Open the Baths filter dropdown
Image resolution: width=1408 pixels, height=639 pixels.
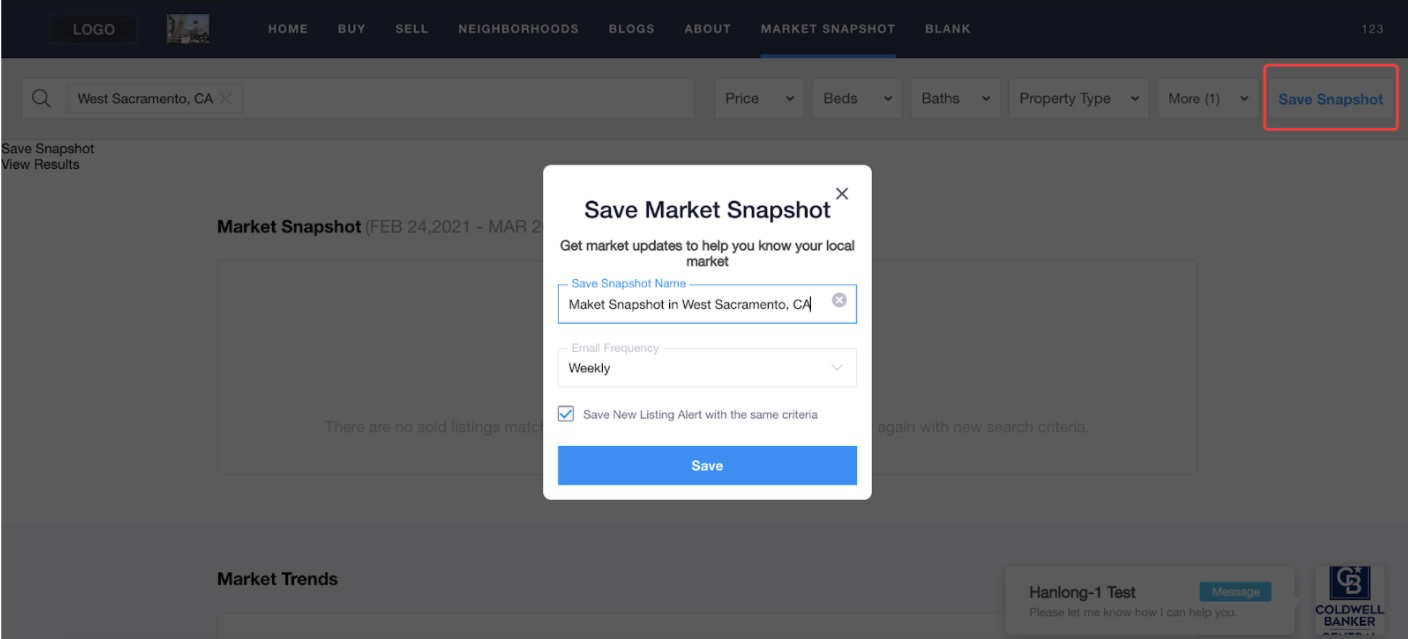(955, 98)
